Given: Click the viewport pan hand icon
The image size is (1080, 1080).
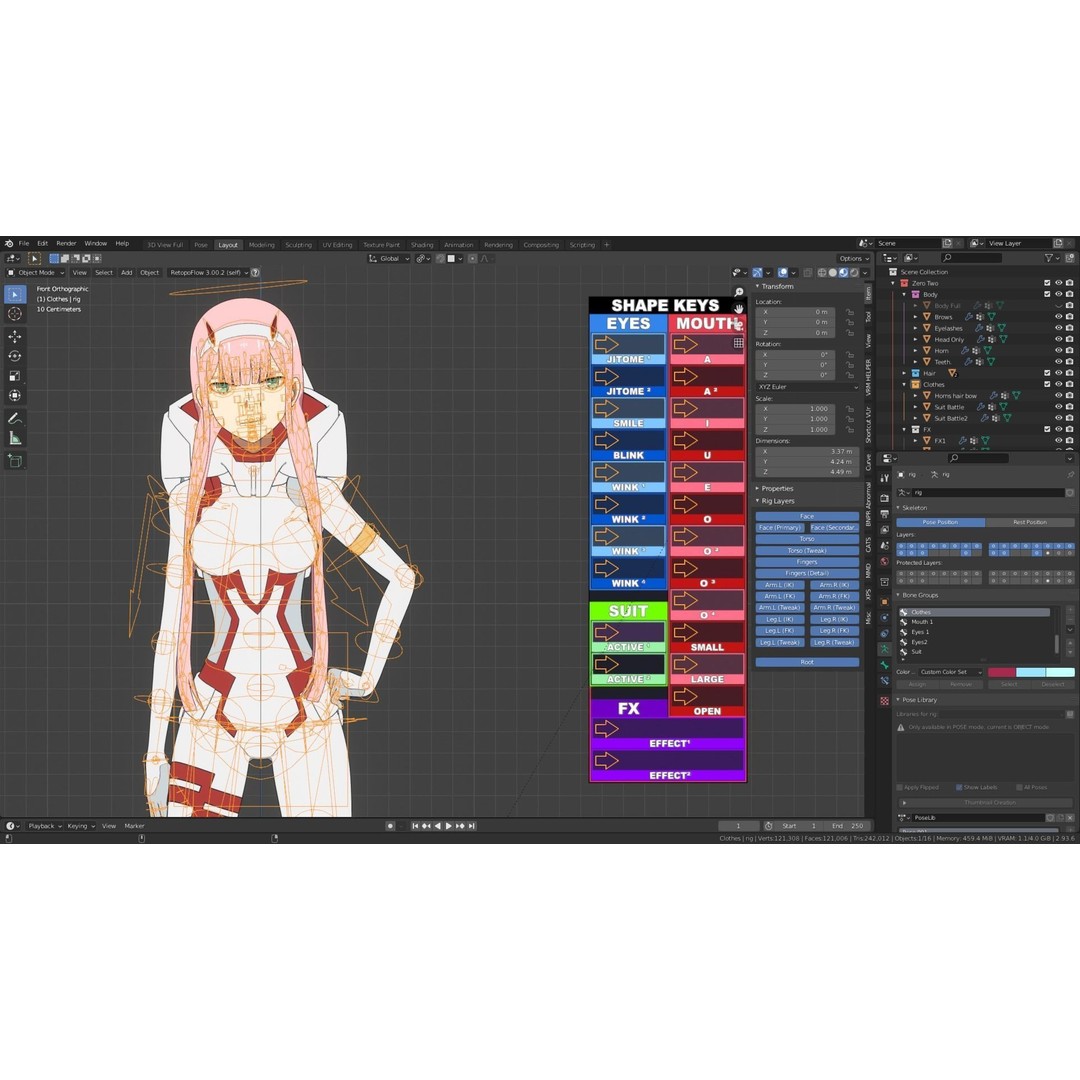Looking at the screenshot, I should [x=738, y=308].
